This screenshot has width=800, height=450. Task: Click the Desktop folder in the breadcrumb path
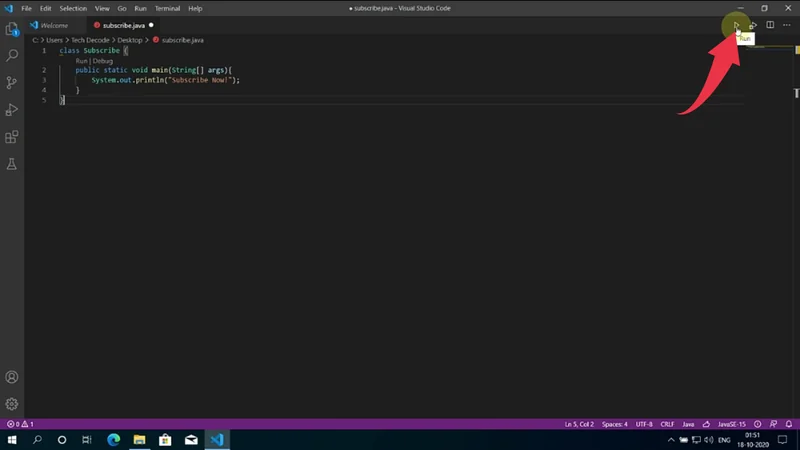point(131,40)
